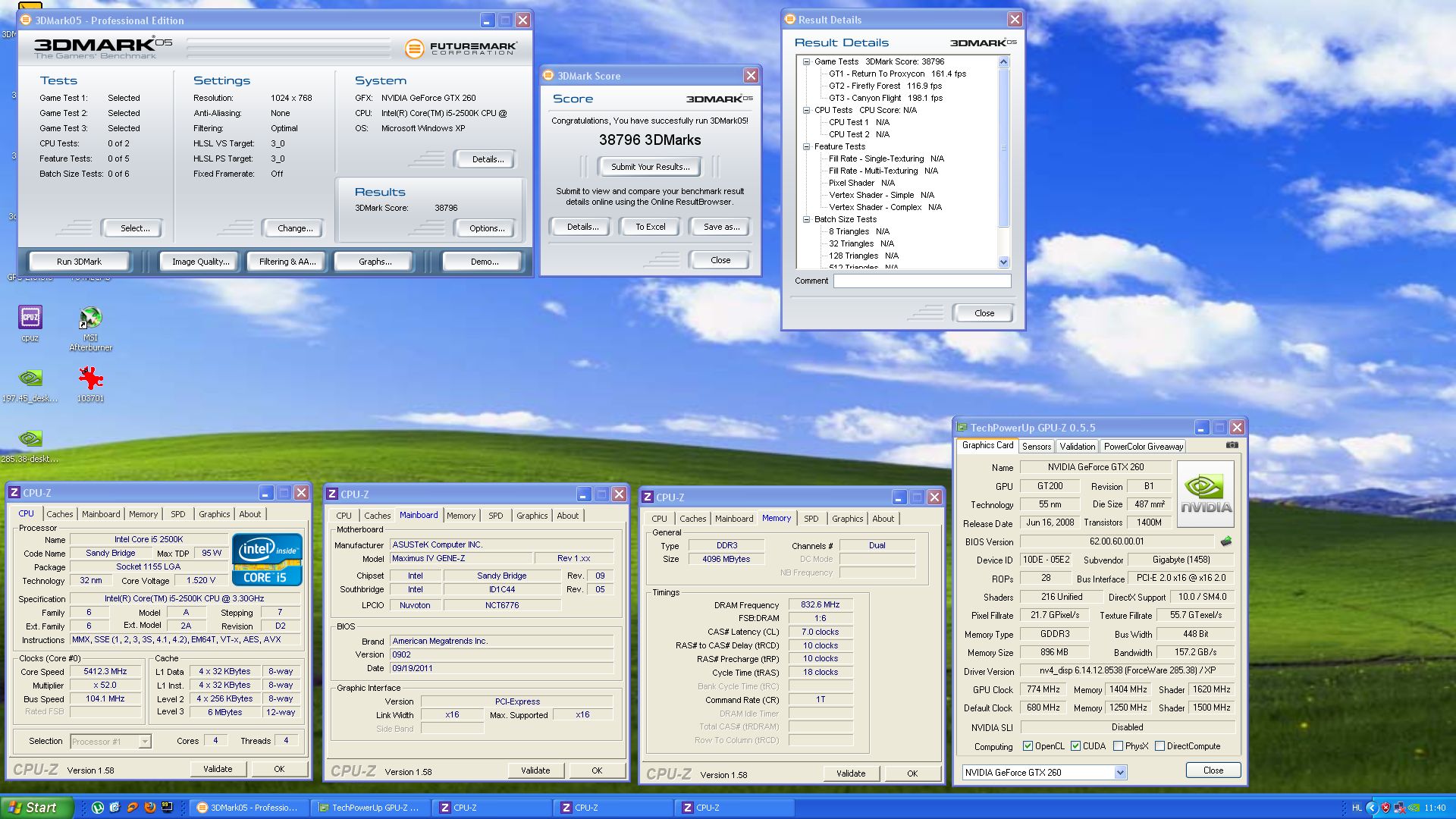Open the Caches tab in the leftmost CPU-Z window
1456x819 pixels.
click(x=60, y=514)
